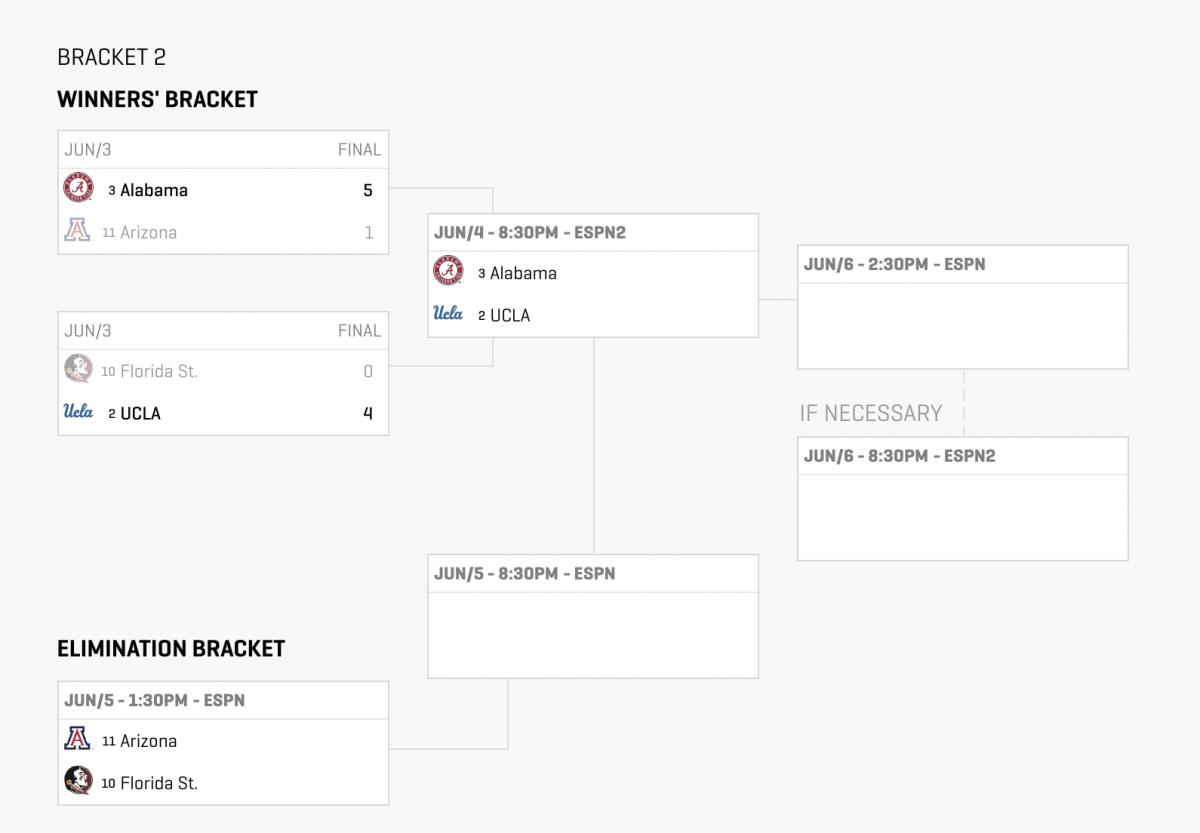Select Alabama in the Jun/4 8:30PM matchup
The image size is (1200, 833).
[523, 273]
